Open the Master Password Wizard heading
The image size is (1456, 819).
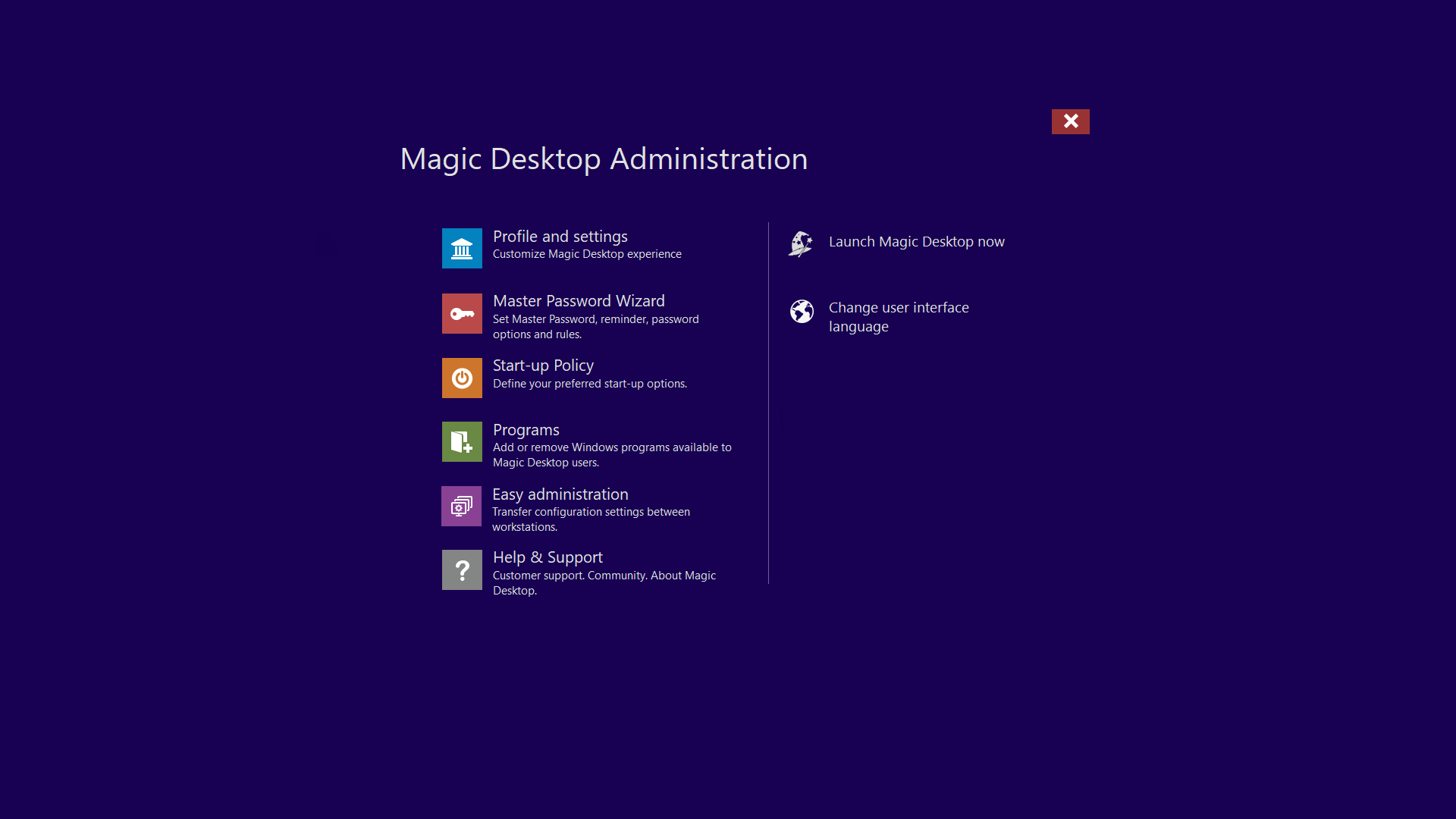(x=579, y=301)
